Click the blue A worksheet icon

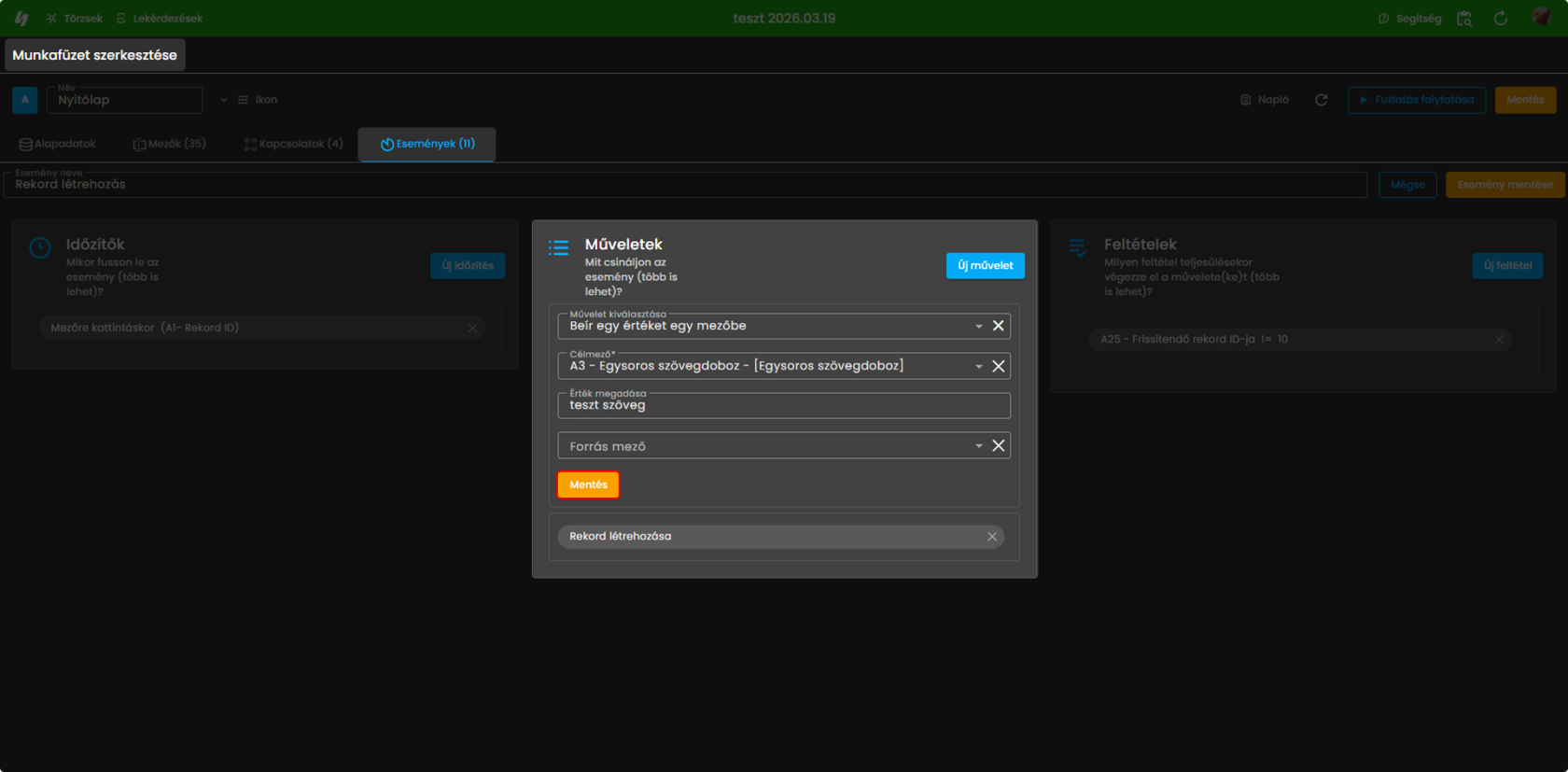(x=25, y=100)
